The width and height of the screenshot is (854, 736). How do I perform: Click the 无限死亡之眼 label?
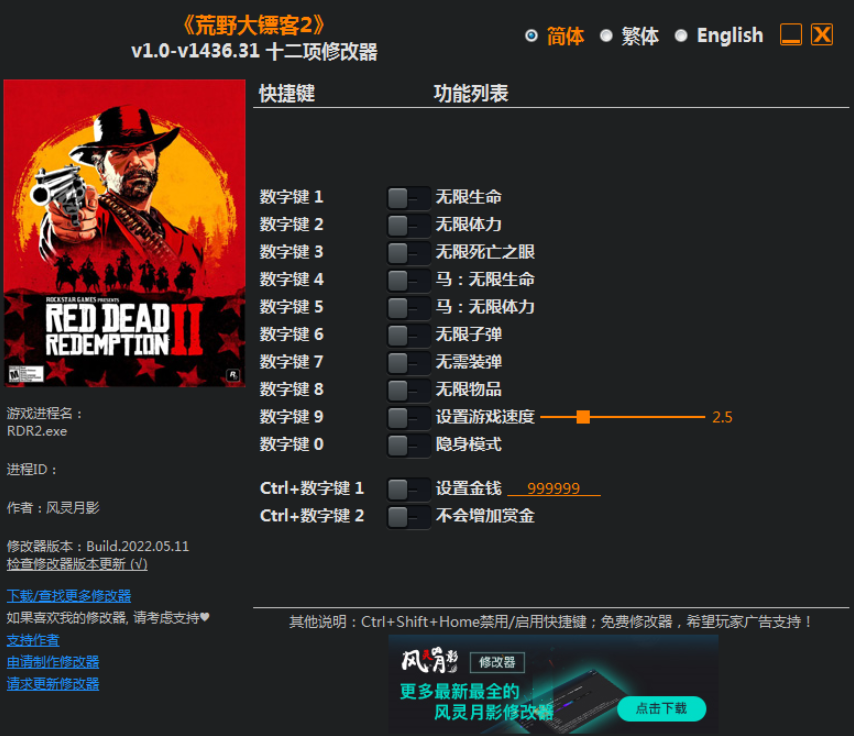click(x=485, y=252)
